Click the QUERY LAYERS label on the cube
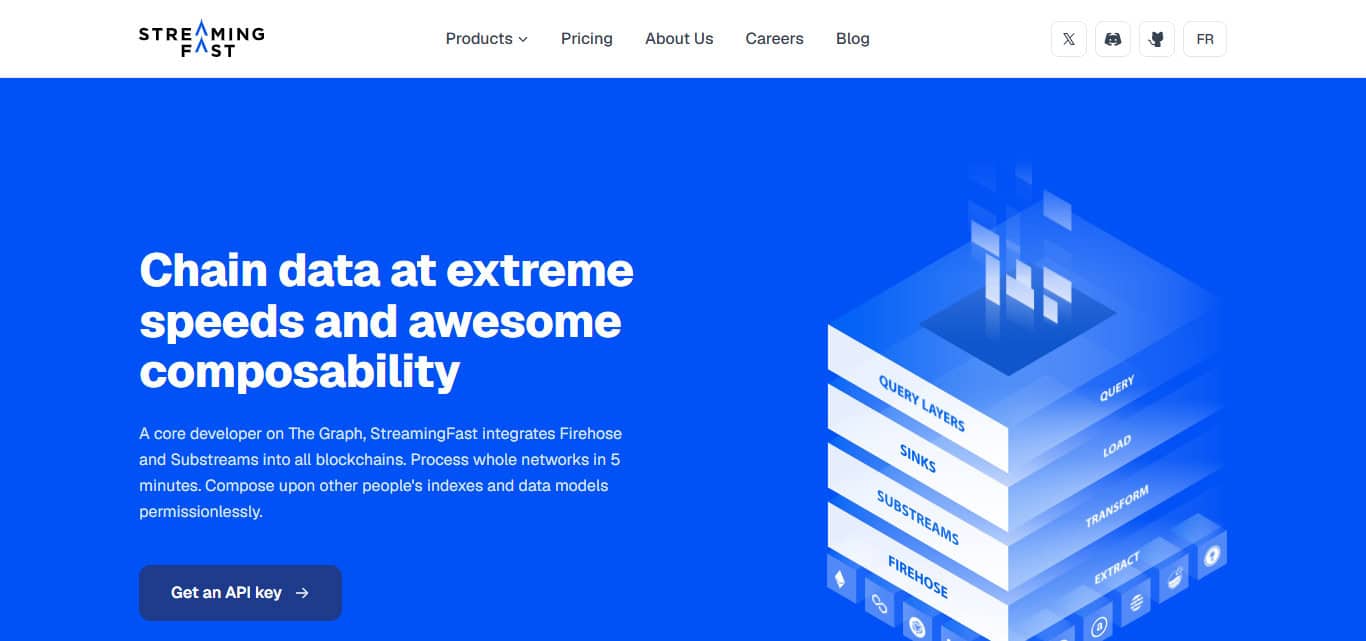This screenshot has height=641, width=1366. tap(921, 403)
